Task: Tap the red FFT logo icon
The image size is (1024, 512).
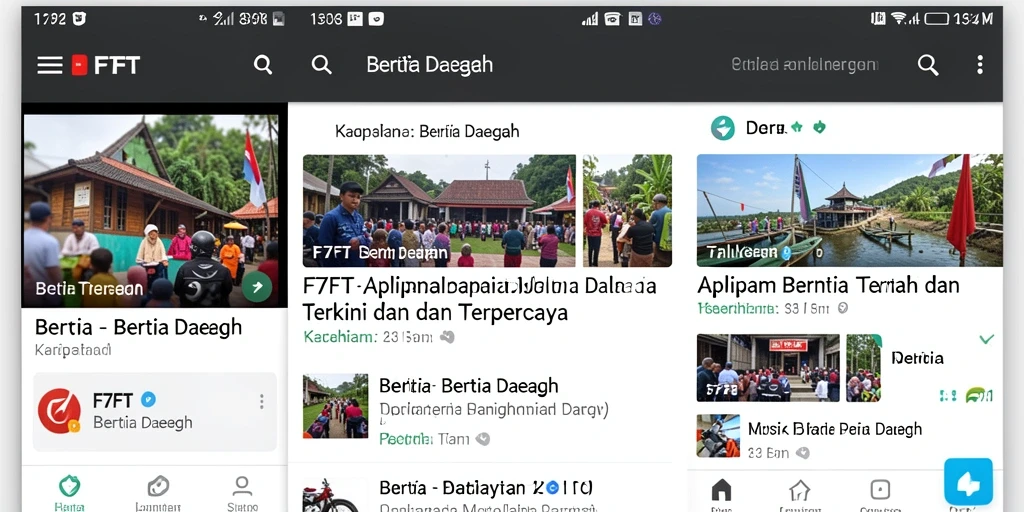Action: (x=80, y=65)
